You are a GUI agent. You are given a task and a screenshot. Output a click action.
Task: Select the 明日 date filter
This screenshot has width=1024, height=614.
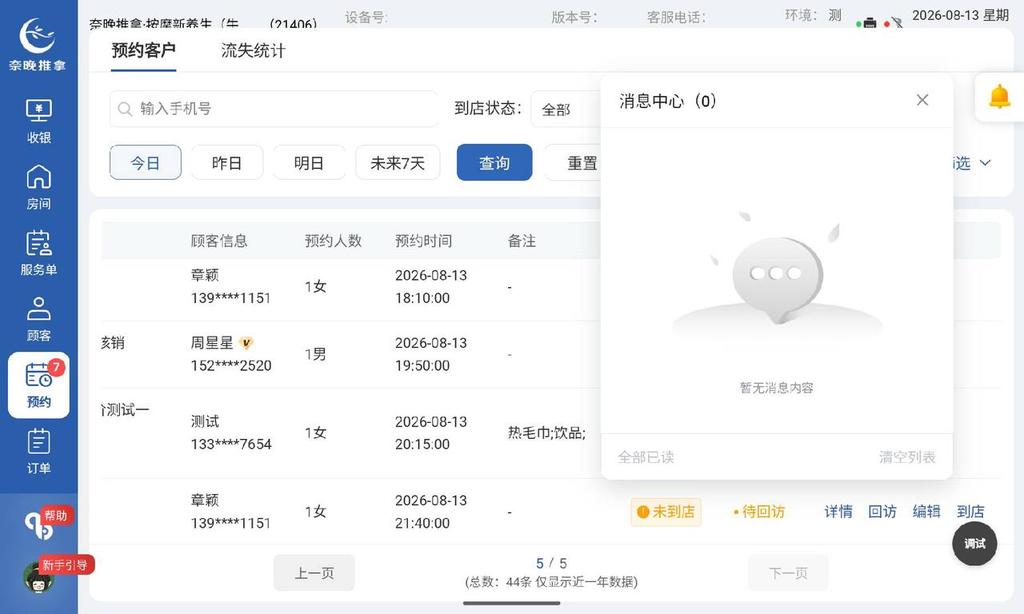(x=309, y=163)
